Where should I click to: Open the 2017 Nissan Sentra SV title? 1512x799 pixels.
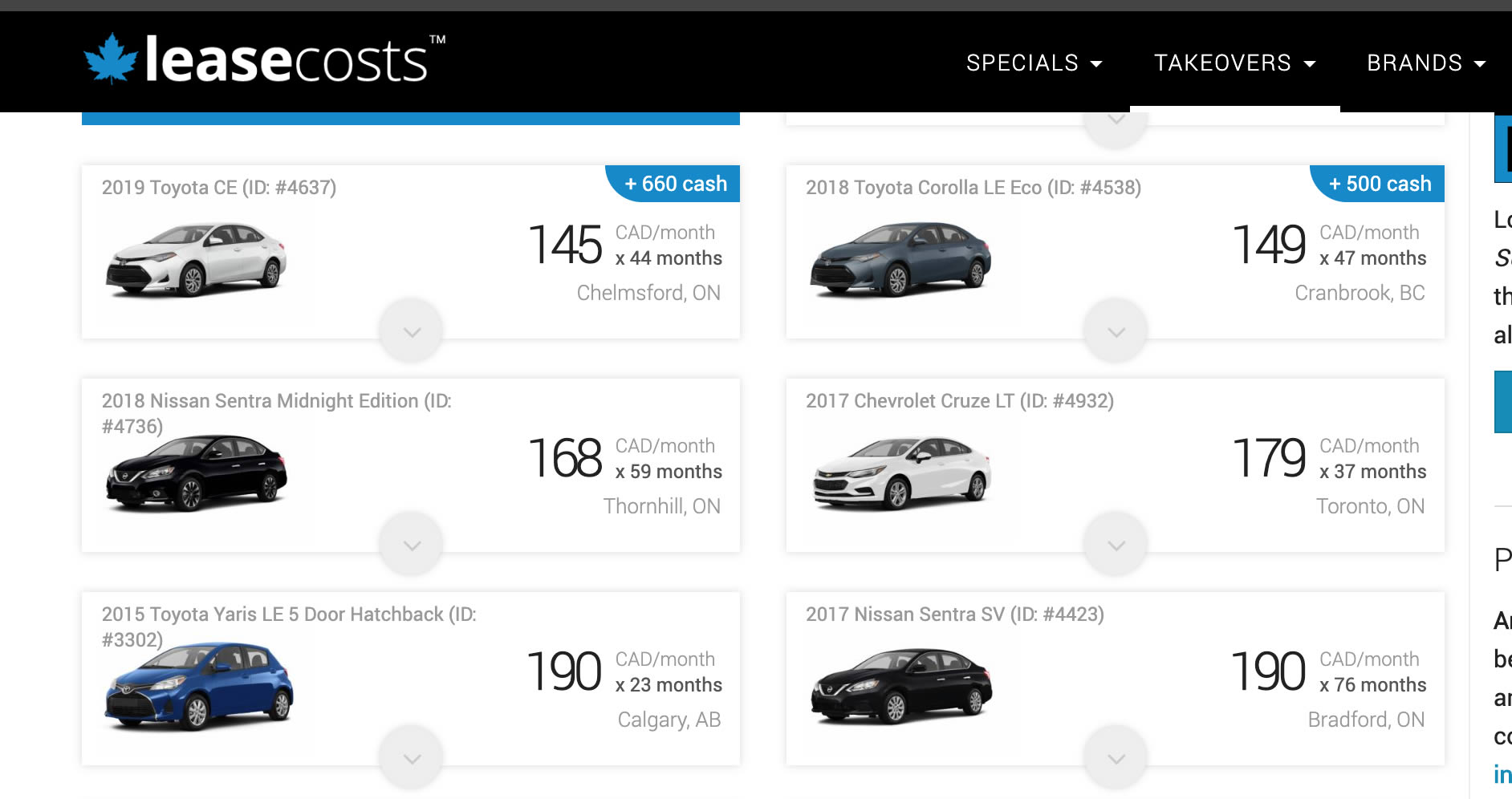(955, 614)
